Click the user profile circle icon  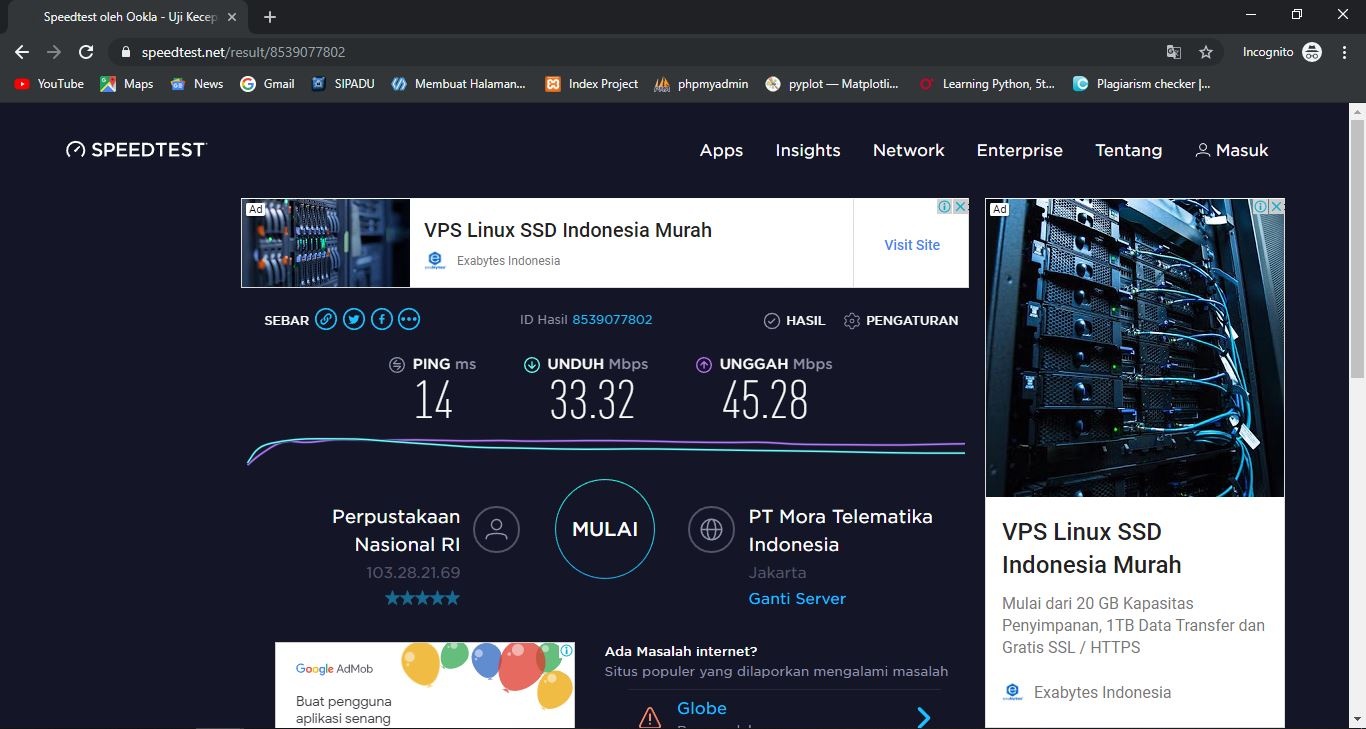[496, 530]
